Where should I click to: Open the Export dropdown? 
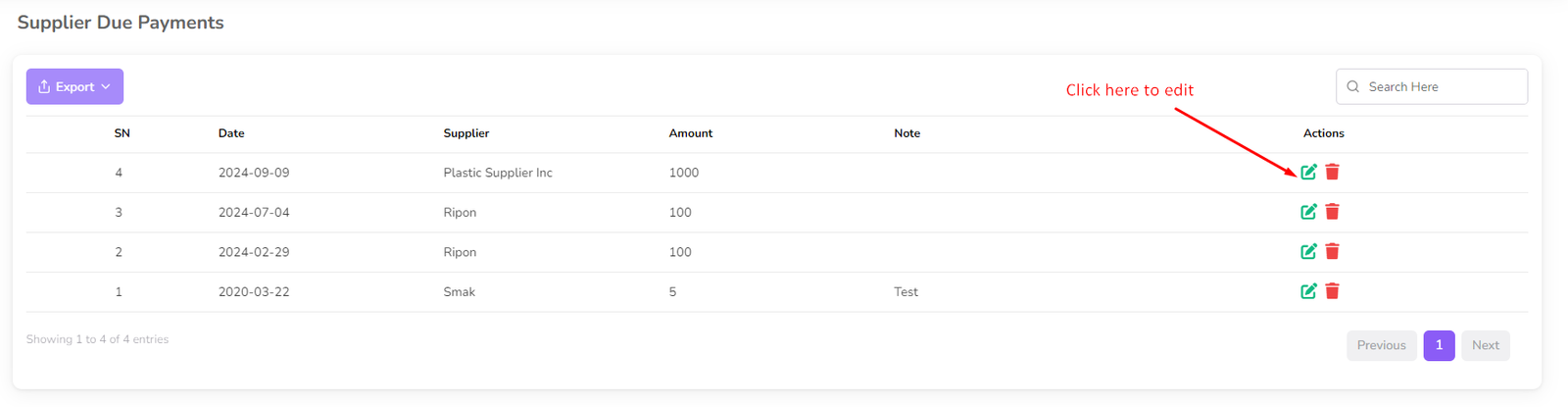click(x=74, y=86)
